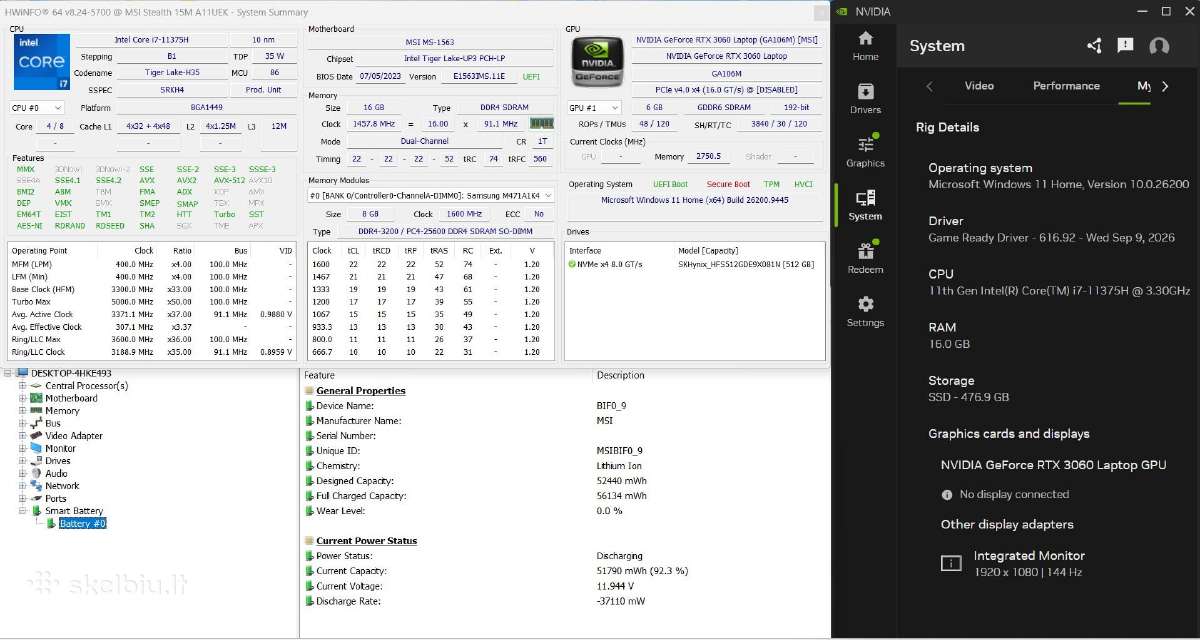Open the CPU #0 selector dropdown
Screen dimensions: 1200x640
(x=38, y=107)
